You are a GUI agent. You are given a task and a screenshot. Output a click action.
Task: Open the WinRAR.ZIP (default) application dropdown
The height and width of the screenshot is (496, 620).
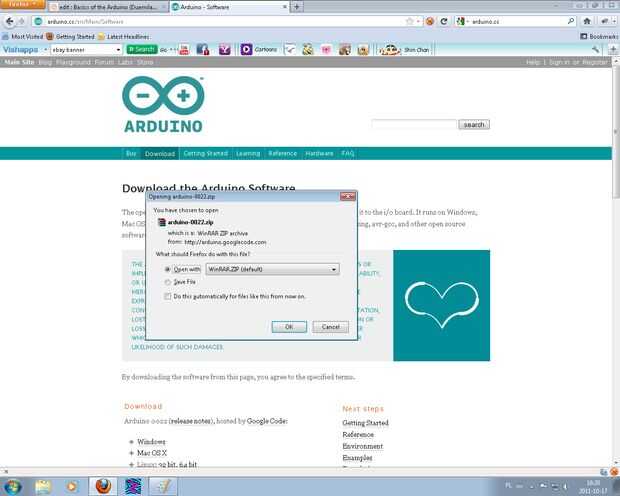tap(272, 269)
